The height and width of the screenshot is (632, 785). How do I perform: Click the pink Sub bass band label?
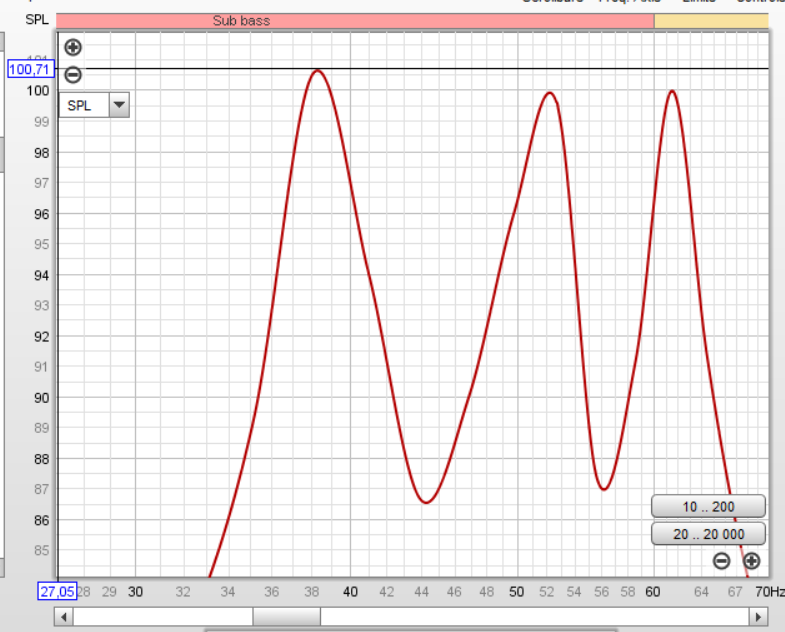coord(241,20)
